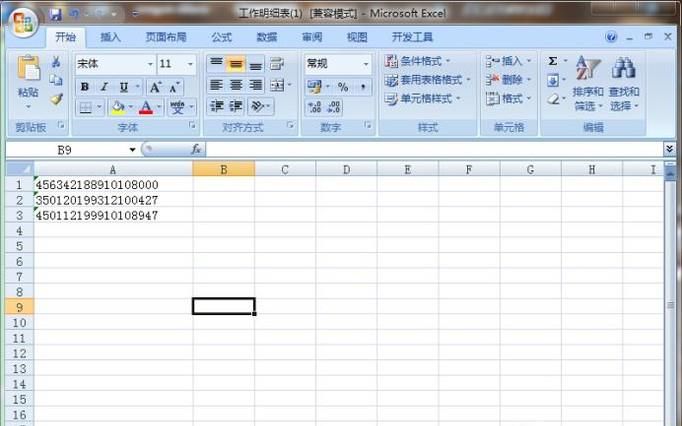Click the wrap text icon
Image resolution: width=682 pixels, height=426 pixels.
pyautogui.click(x=277, y=64)
